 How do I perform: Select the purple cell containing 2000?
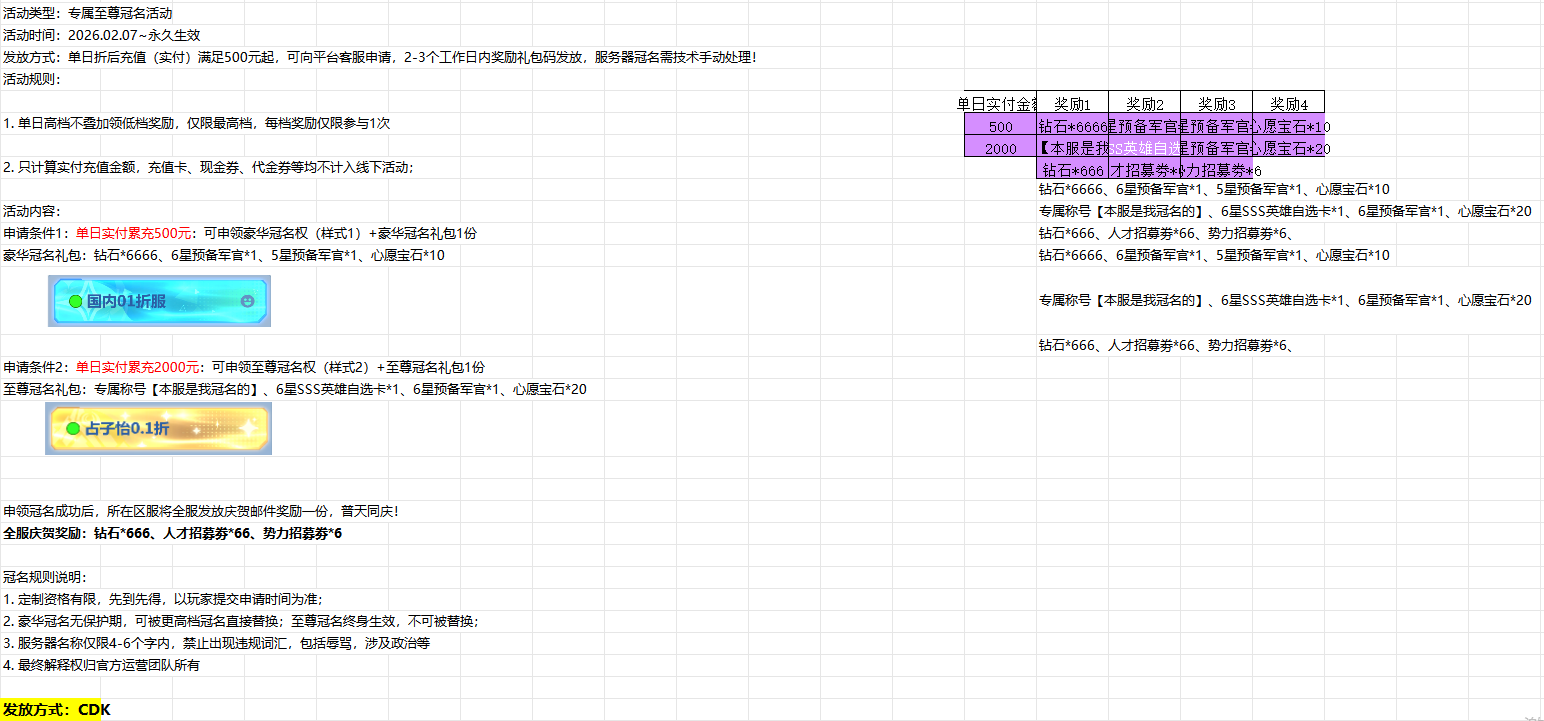click(x=1000, y=148)
